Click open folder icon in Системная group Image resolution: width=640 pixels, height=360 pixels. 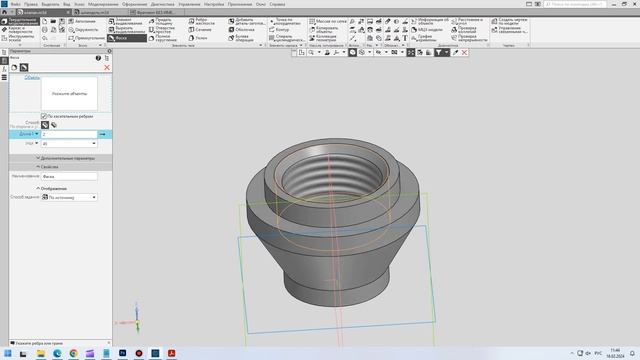pyautogui.click(x=53, y=21)
